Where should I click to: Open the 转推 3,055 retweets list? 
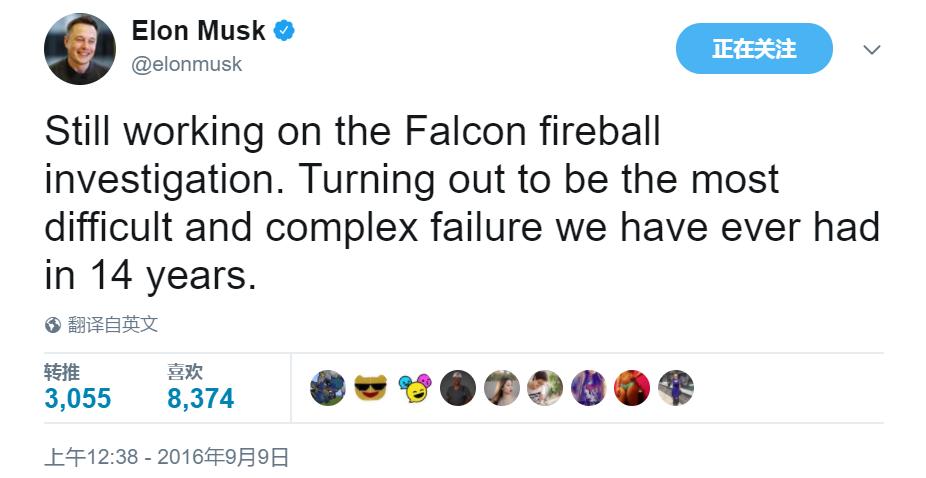77,388
